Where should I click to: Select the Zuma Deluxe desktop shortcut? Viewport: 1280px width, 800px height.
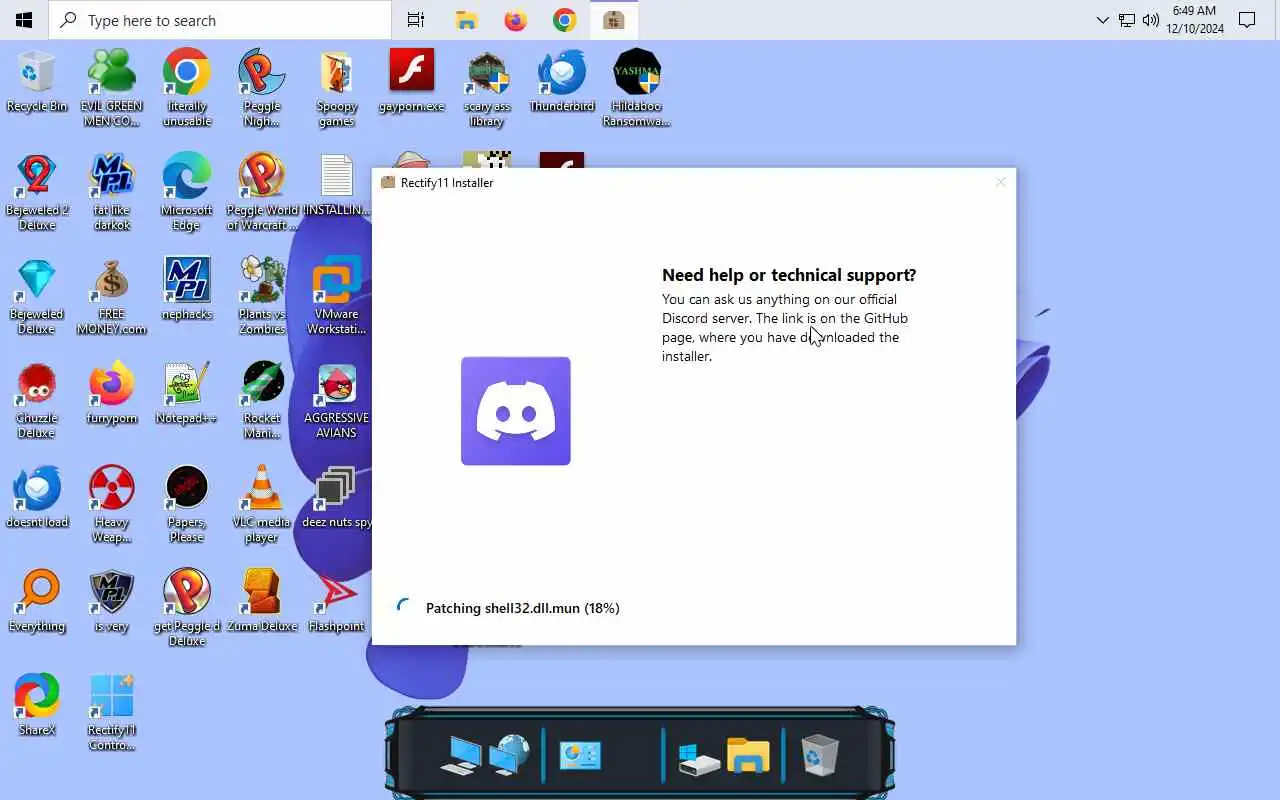tap(262, 602)
